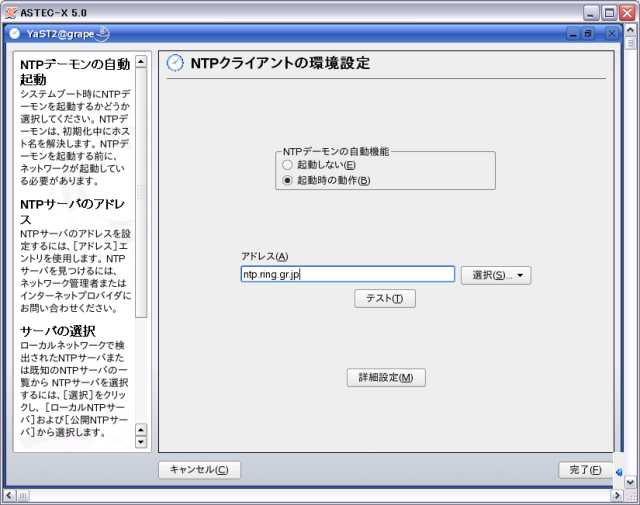Image resolution: width=640 pixels, height=505 pixels.
Task: Click the NTP client clock icon in header
Action: tap(176, 63)
